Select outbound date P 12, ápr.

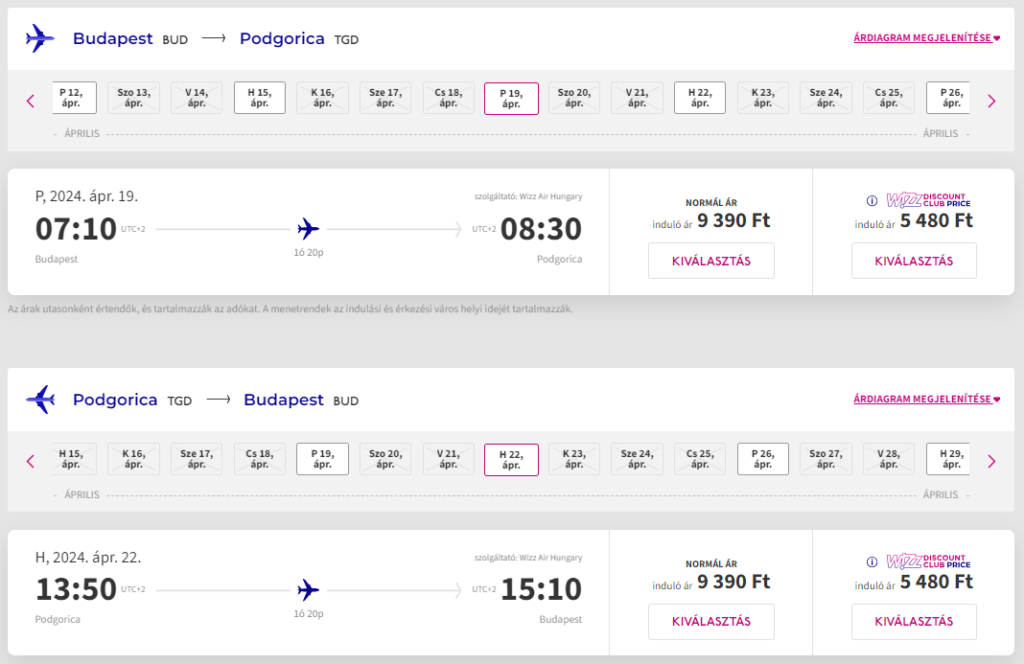74,98
